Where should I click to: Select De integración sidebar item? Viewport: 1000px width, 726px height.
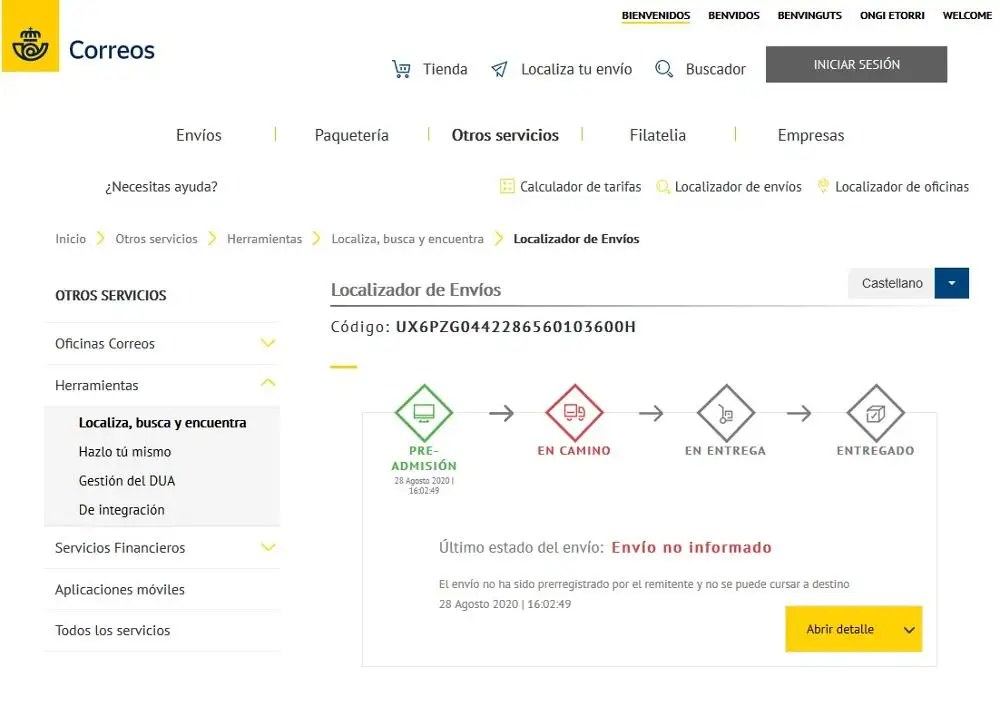point(122,510)
